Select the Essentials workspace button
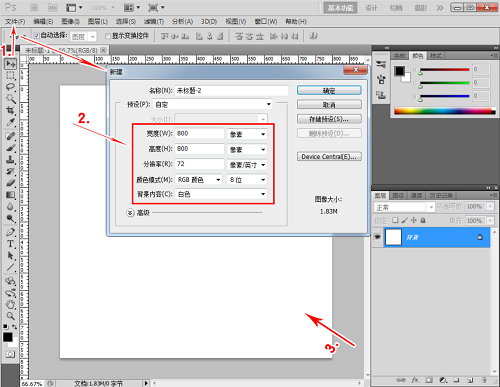Viewport: 500px width, 387px height. coord(340,8)
